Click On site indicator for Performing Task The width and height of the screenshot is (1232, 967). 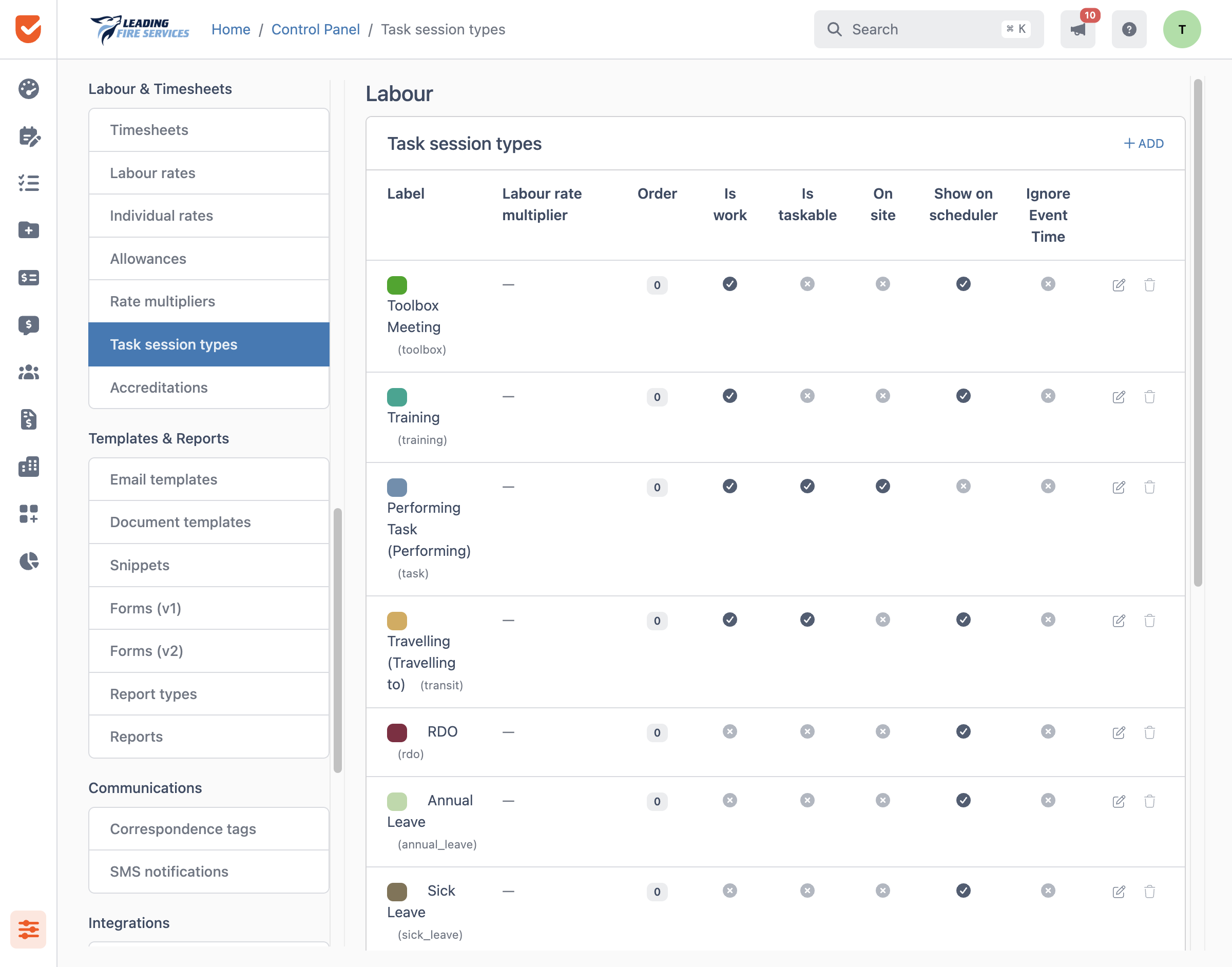click(882, 487)
